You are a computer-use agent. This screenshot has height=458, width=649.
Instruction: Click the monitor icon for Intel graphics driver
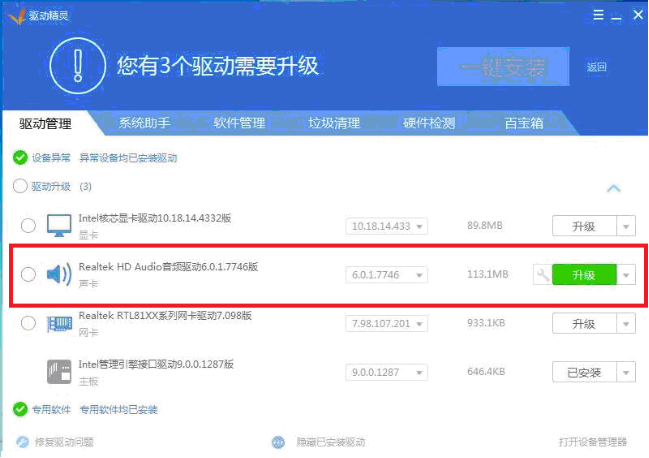click(59, 226)
